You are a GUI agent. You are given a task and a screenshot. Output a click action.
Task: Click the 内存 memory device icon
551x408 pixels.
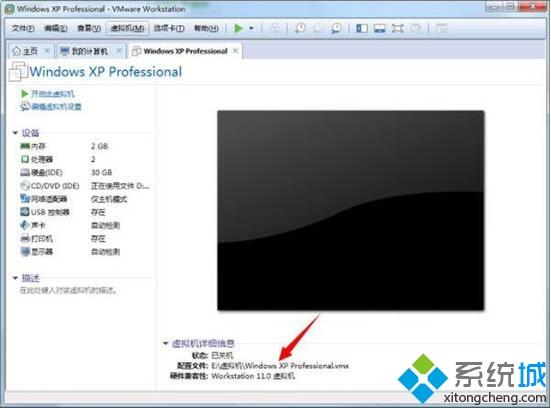pos(25,146)
